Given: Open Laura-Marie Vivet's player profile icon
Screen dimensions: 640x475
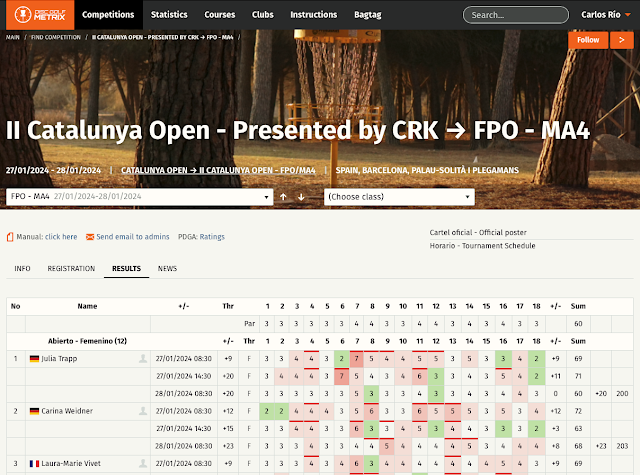Looking at the screenshot, I should coord(143,464).
